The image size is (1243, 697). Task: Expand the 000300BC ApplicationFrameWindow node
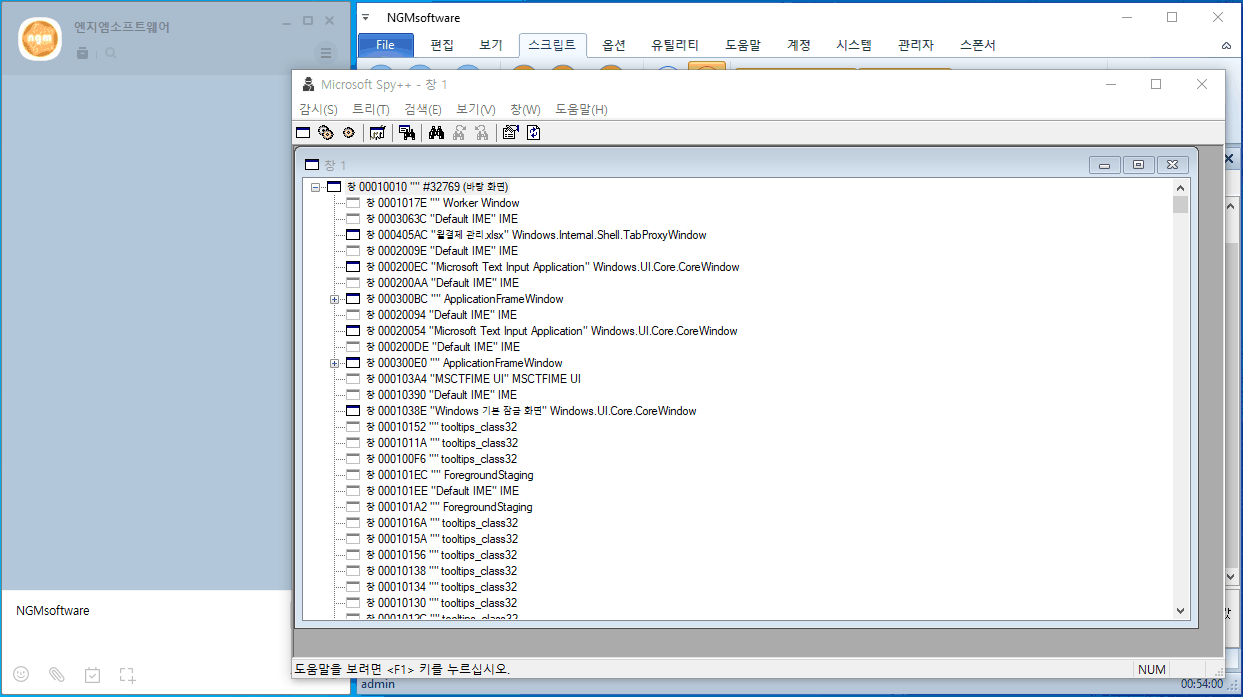click(x=335, y=299)
